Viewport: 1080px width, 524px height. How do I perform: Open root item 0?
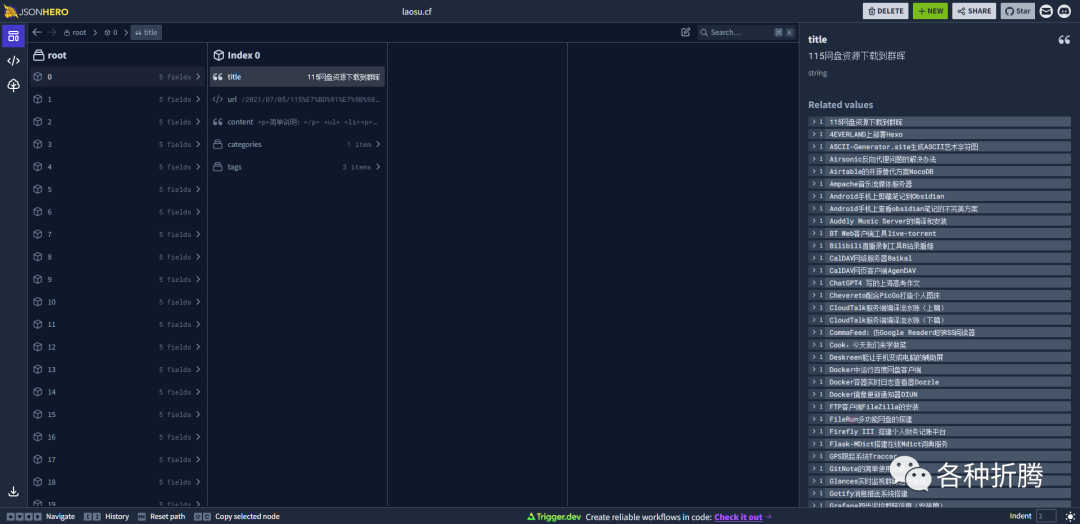[117, 77]
